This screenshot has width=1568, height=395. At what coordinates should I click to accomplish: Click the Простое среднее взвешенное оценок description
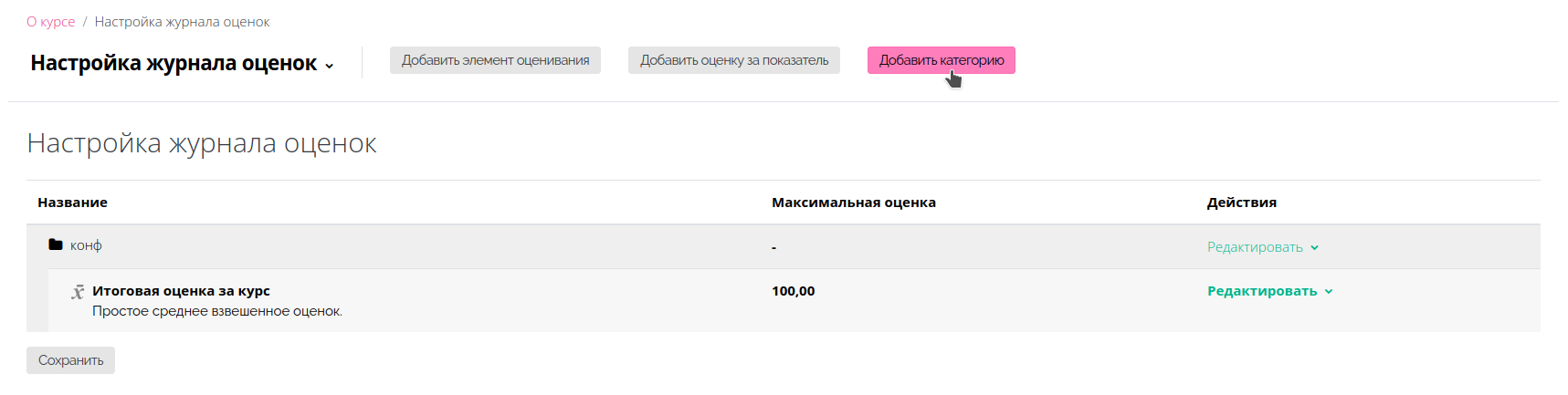tap(217, 311)
